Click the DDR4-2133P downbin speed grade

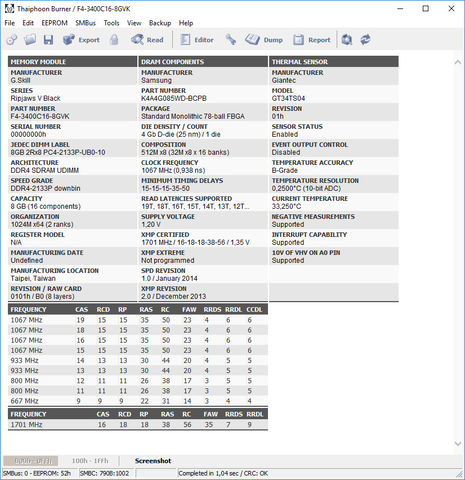click(45, 188)
